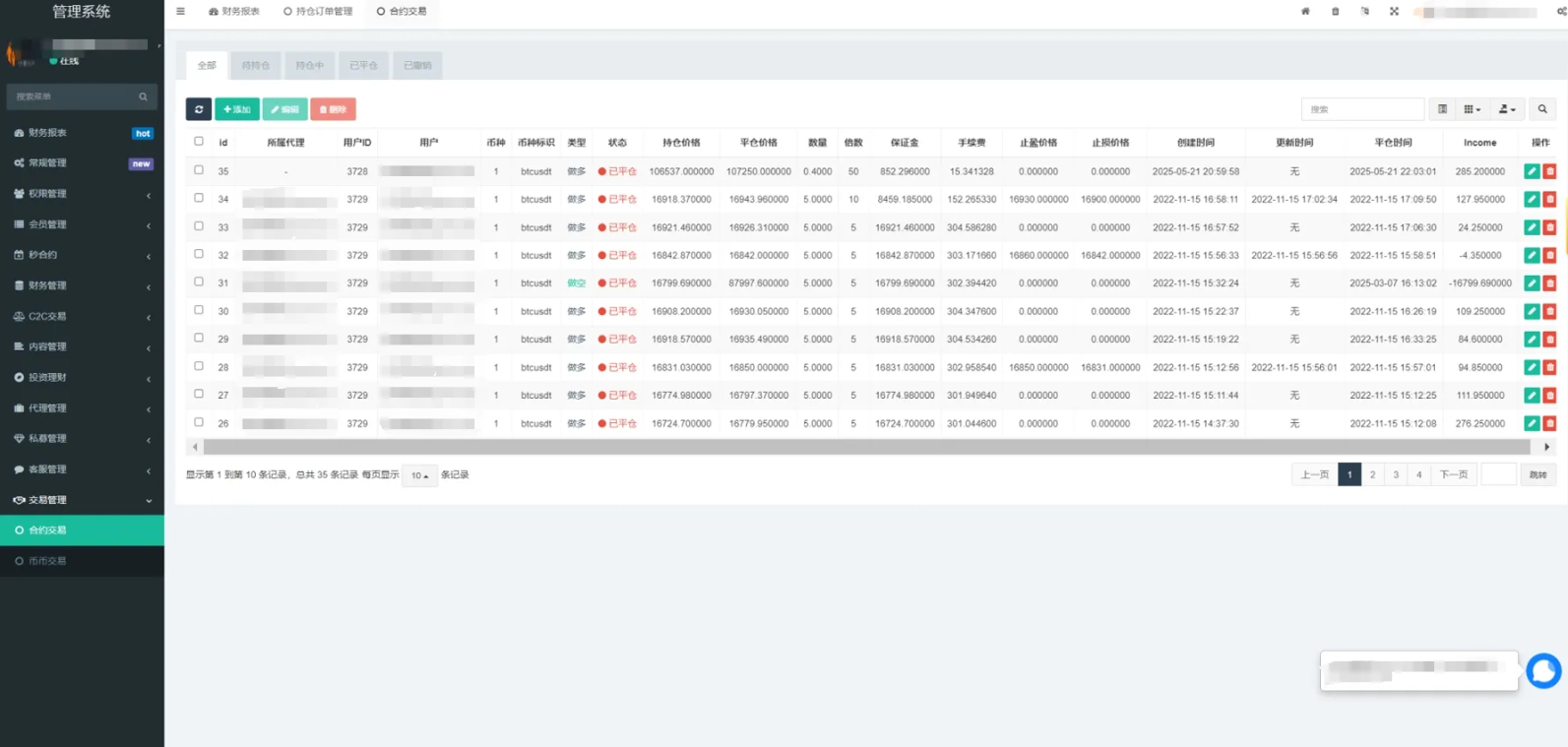
Task: Click the red delete icon for row 34
Action: (1549, 199)
